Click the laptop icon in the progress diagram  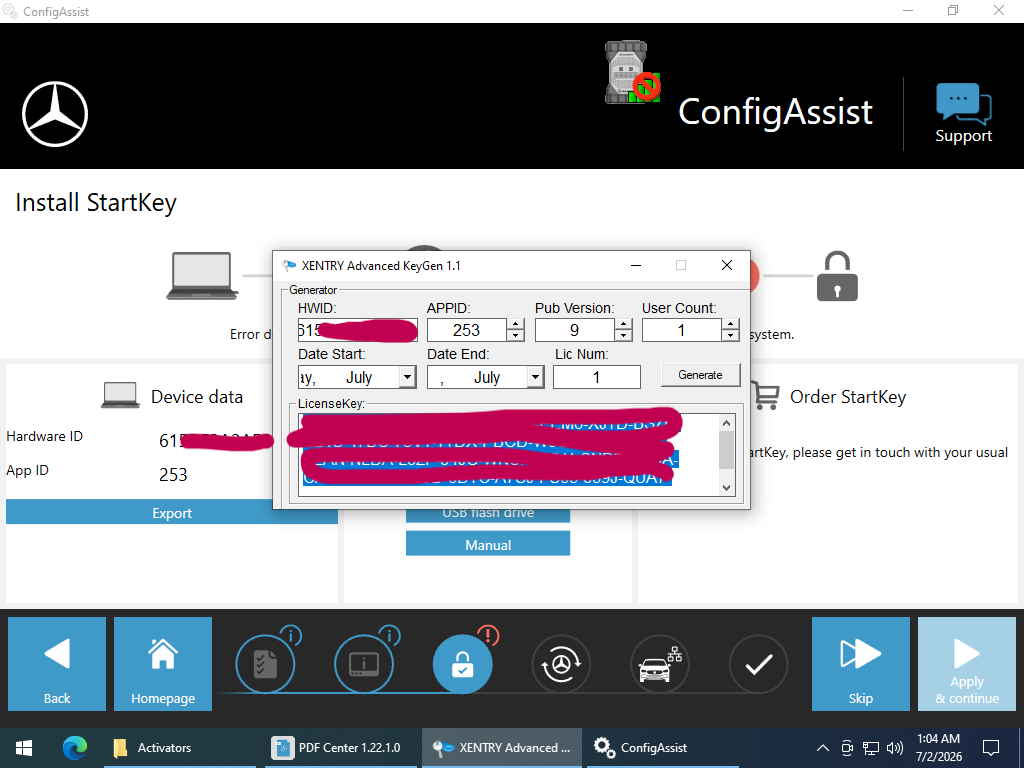click(202, 276)
